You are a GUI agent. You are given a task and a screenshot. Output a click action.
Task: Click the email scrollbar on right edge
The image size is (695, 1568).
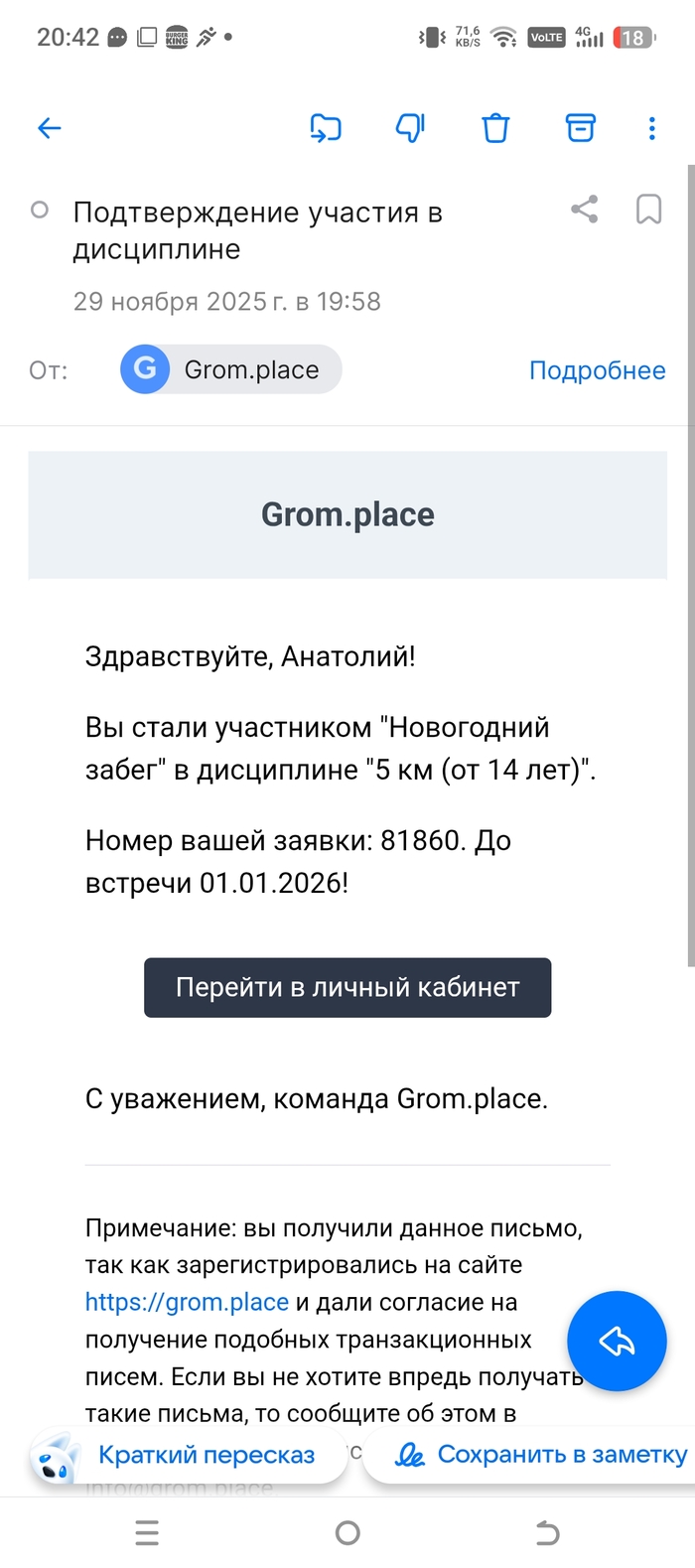[690, 566]
